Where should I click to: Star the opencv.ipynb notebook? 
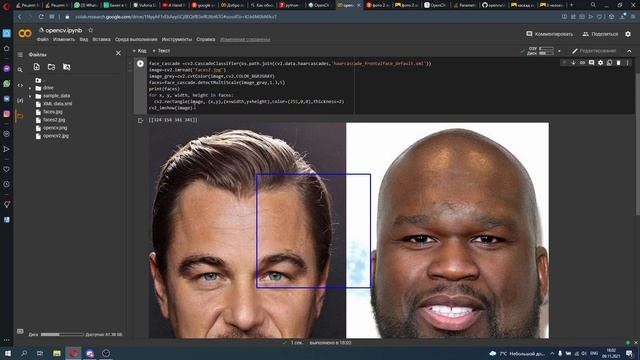(x=91, y=30)
